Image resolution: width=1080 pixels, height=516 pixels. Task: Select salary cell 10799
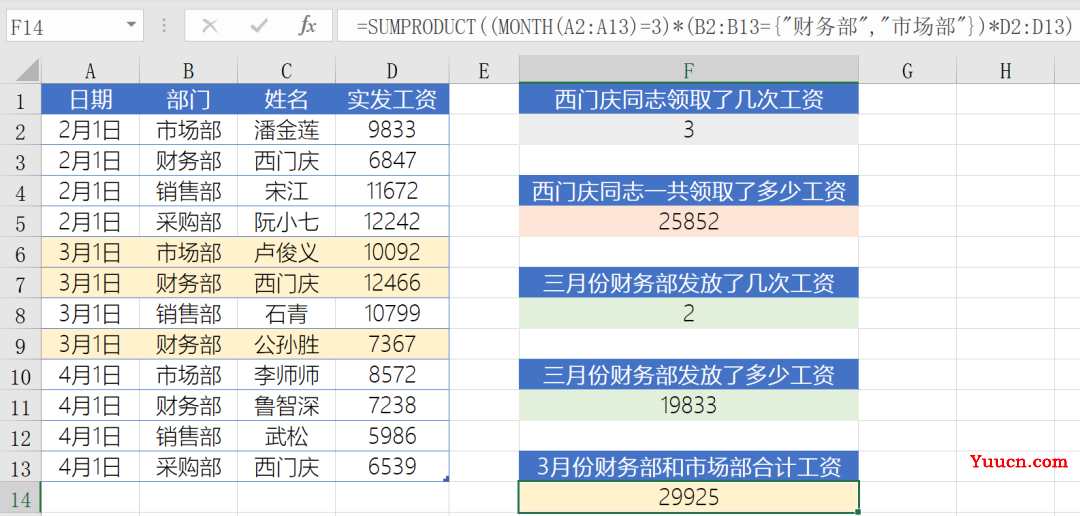click(x=392, y=313)
